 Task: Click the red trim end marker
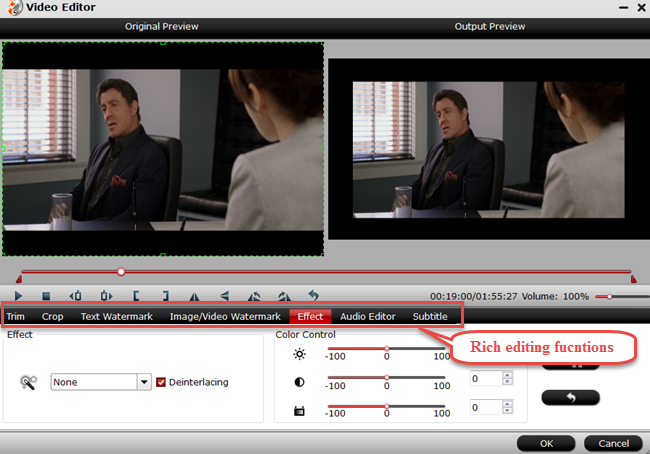click(633, 279)
